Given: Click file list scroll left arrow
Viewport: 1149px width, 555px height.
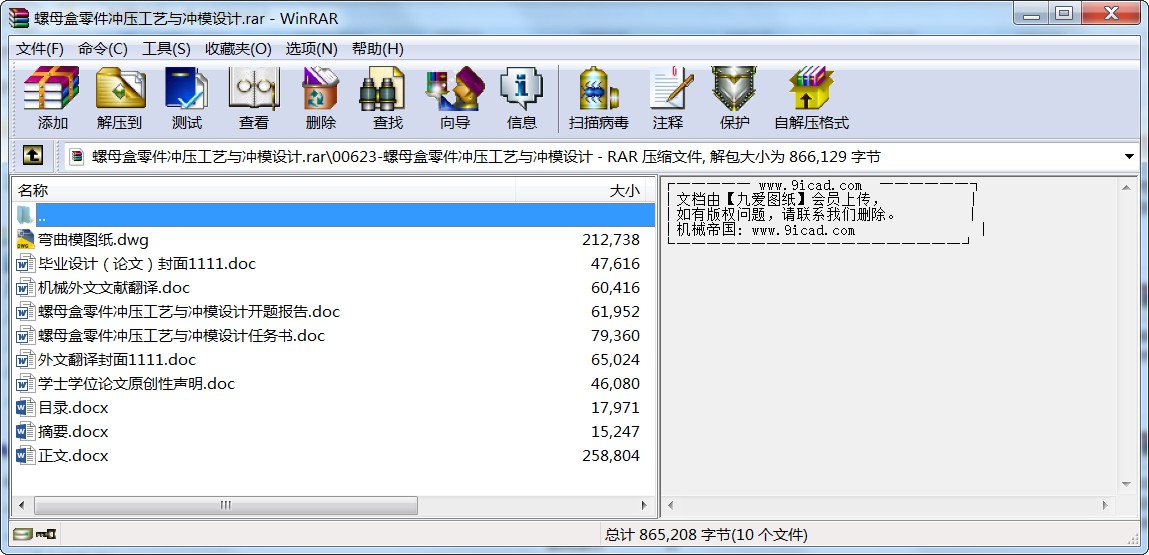Looking at the screenshot, I should point(21,505).
